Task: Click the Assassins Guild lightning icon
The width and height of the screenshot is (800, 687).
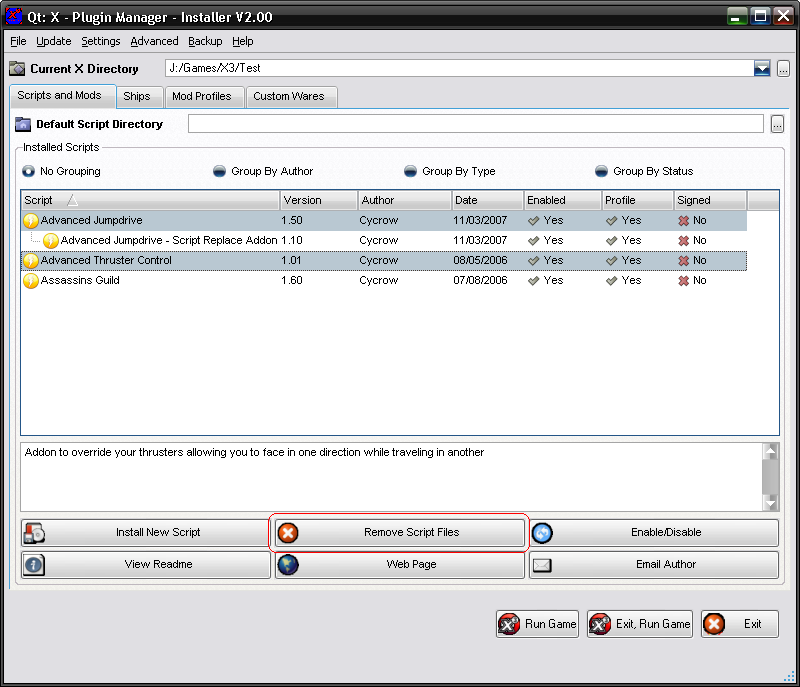Action: click(x=31, y=281)
